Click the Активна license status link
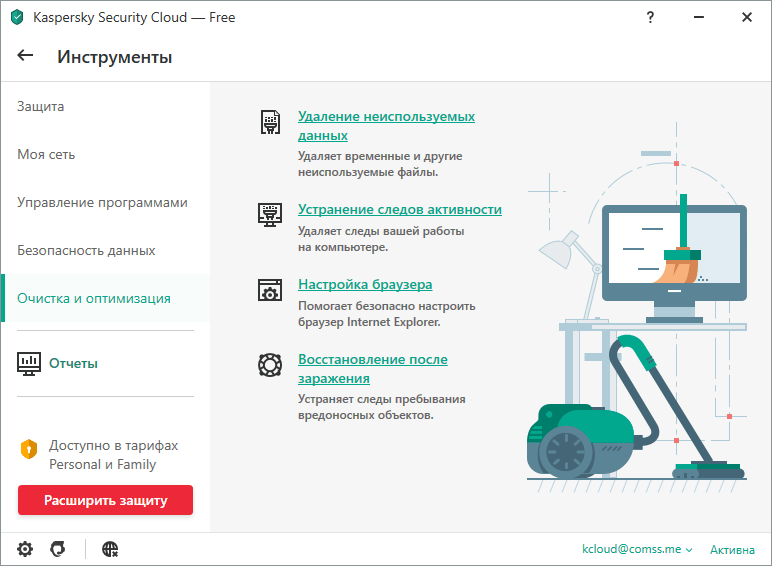772x566 pixels. coord(732,550)
